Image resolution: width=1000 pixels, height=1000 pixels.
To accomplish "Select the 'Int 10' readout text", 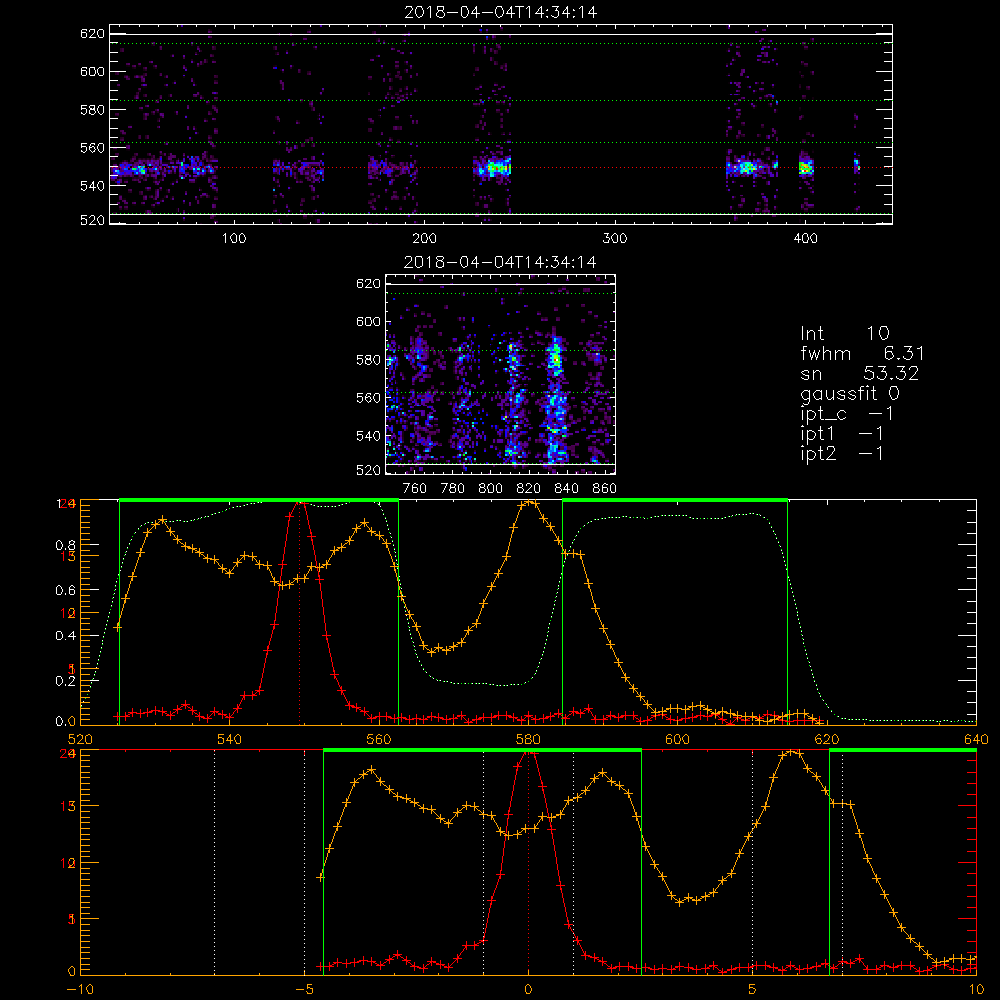I will coord(844,333).
